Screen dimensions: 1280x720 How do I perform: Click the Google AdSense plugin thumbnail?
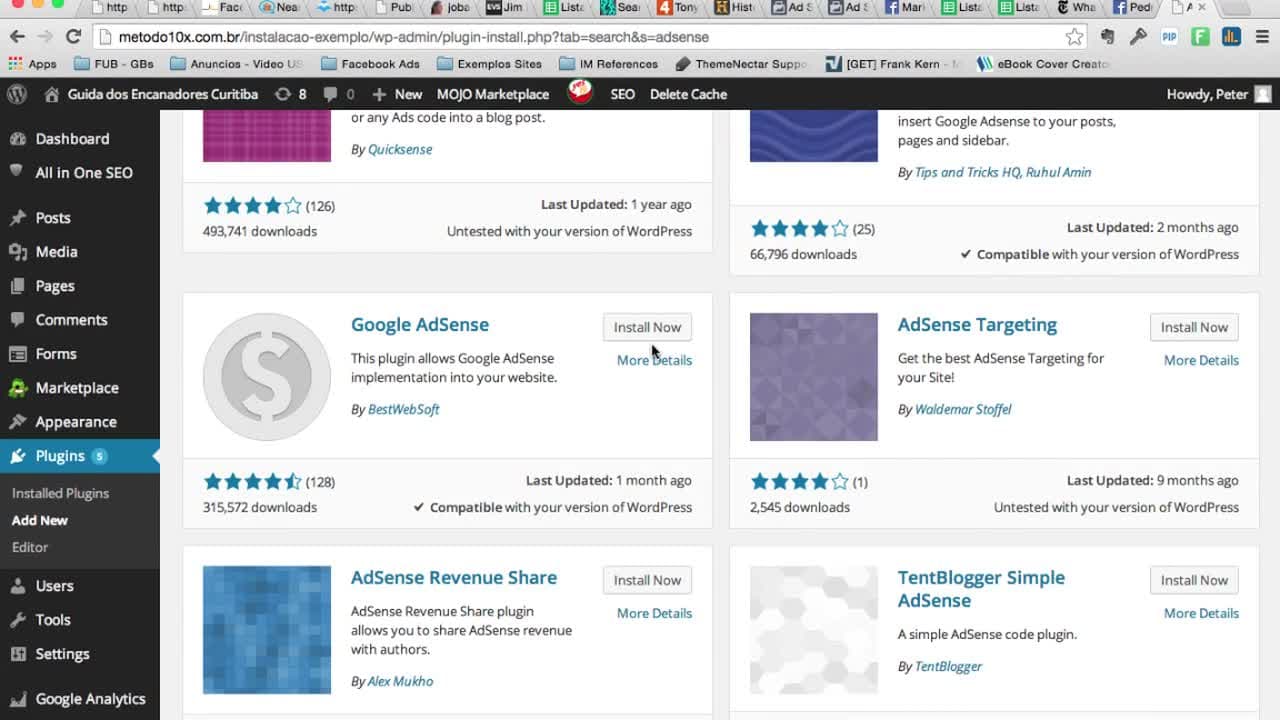coord(267,377)
